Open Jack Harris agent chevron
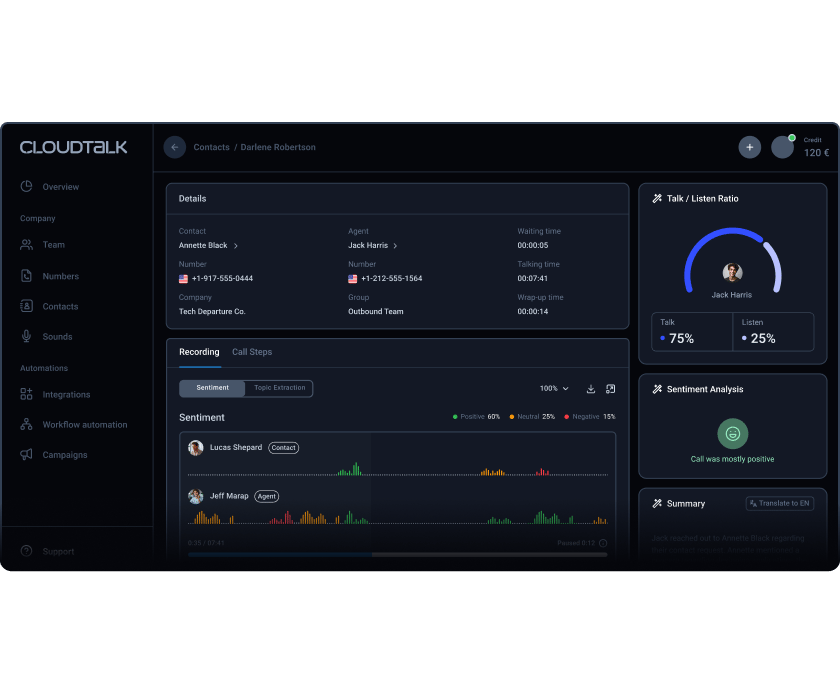840x690 pixels. (x=395, y=246)
